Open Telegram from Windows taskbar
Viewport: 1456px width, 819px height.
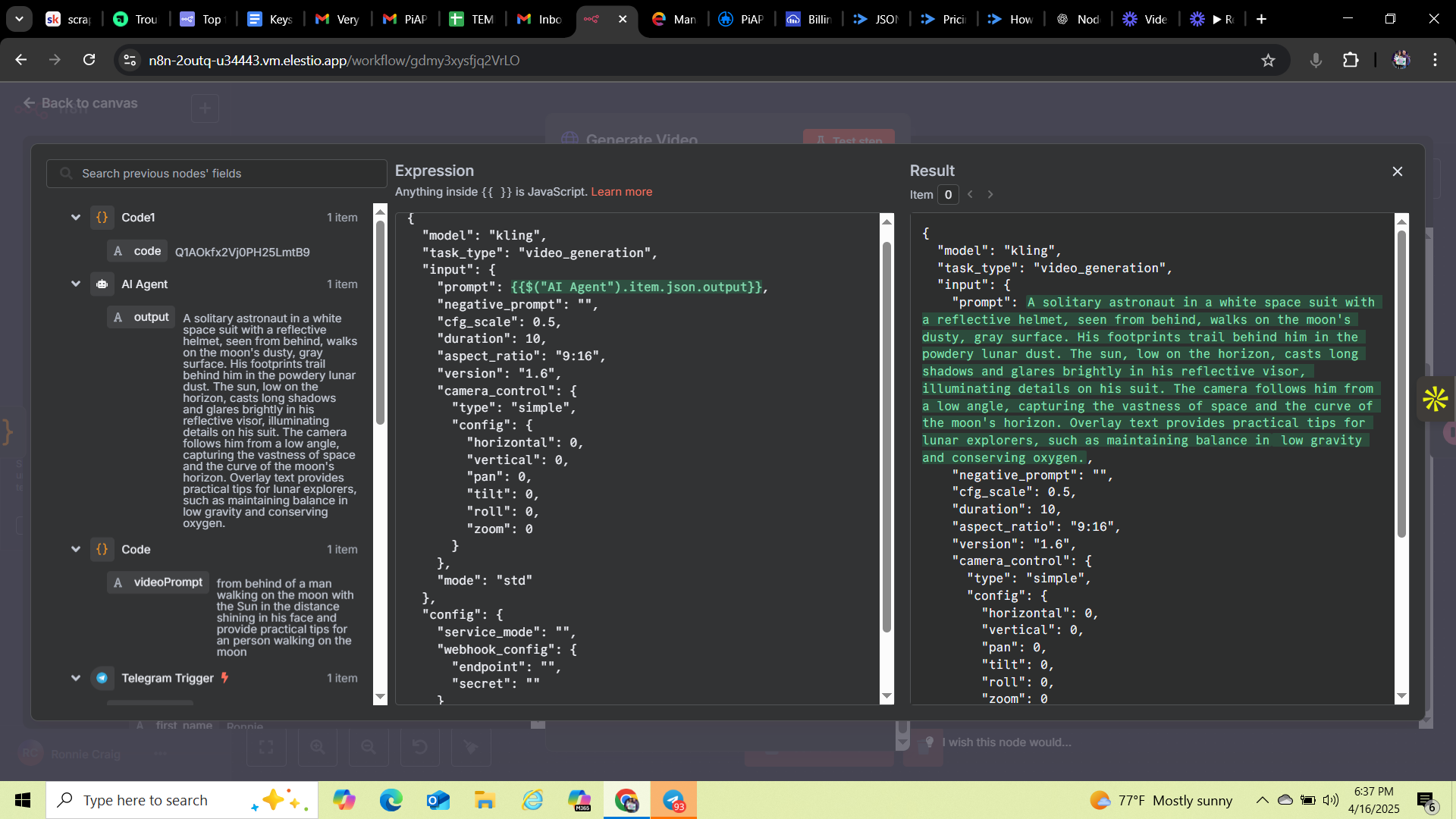pos(673,800)
